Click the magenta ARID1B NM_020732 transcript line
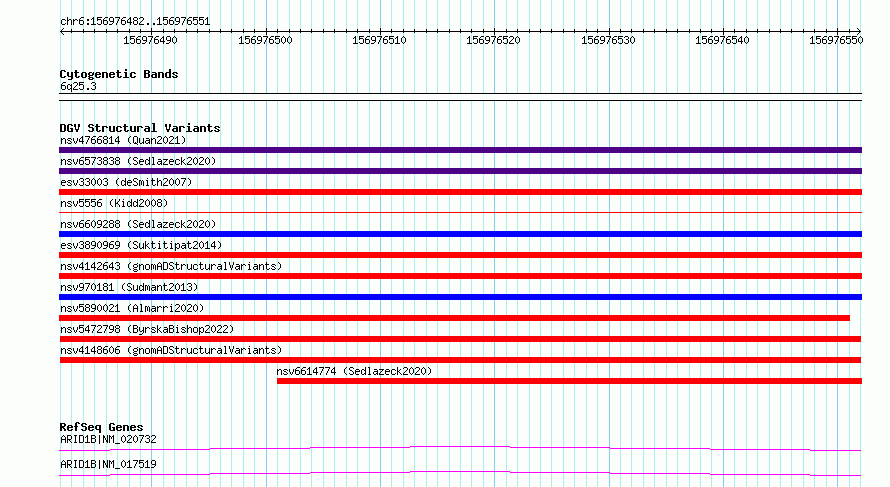The image size is (890, 487). [460, 448]
